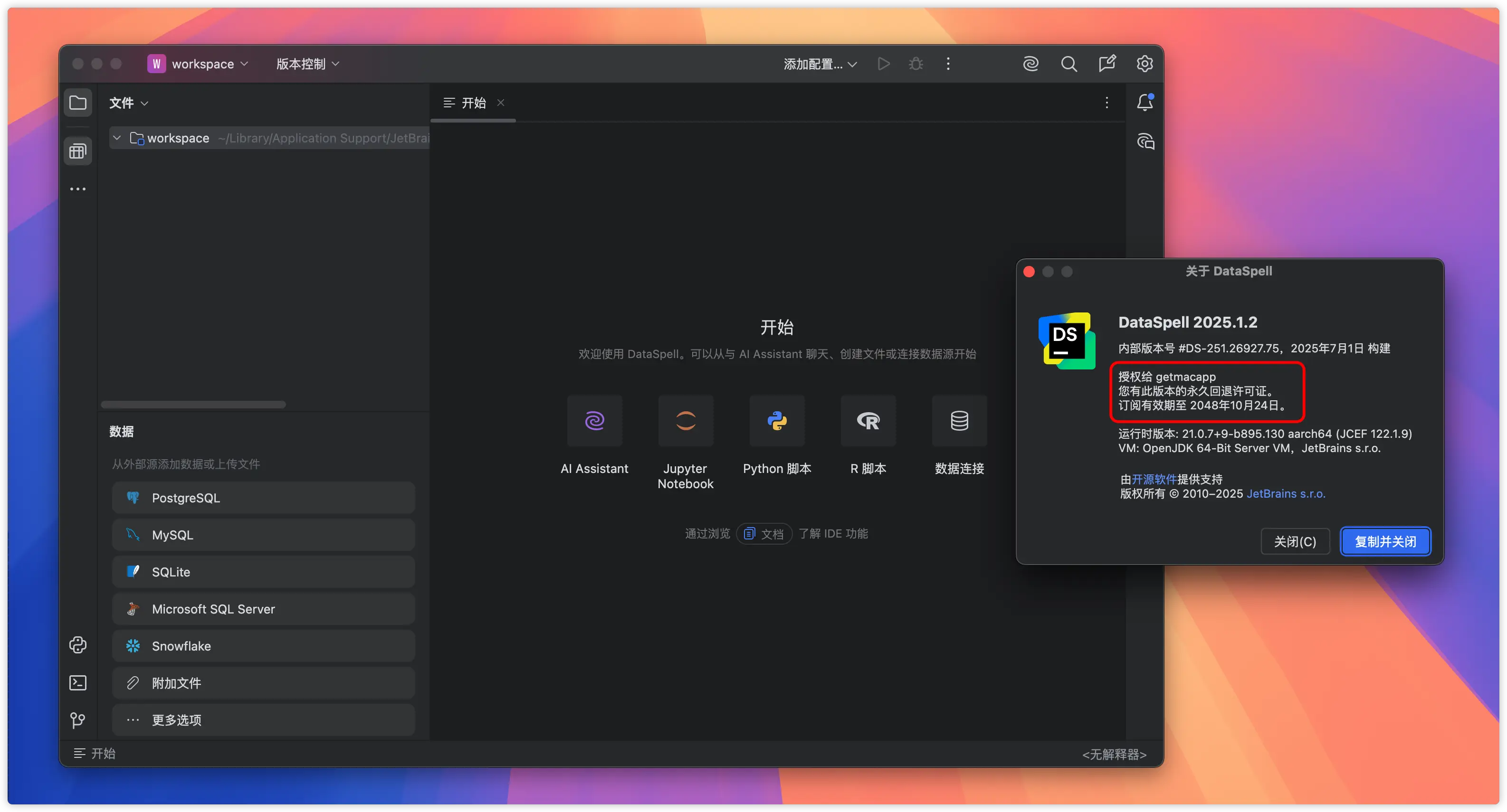Click the Debug bug icon in toolbar
This screenshot has width=1507, height=812.
coord(916,64)
